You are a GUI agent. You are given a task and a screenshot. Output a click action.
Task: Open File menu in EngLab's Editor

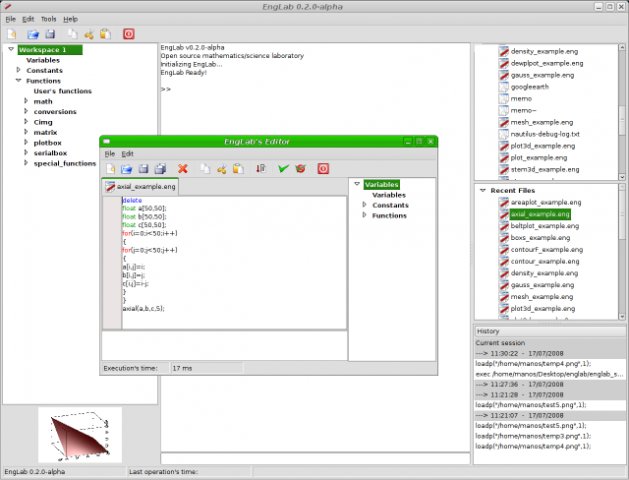(110, 154)
